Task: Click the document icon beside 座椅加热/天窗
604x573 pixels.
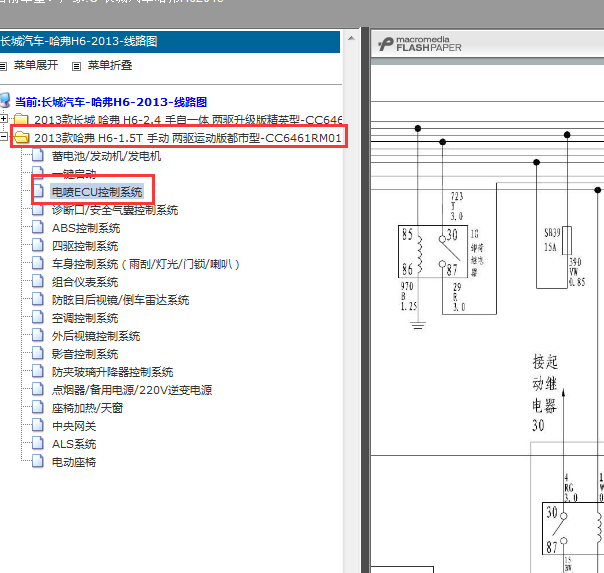Action: 38,407
